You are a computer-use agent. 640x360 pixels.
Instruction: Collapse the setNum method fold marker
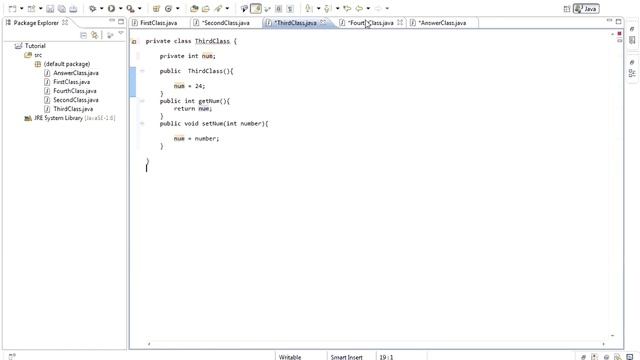coord(142,123)
